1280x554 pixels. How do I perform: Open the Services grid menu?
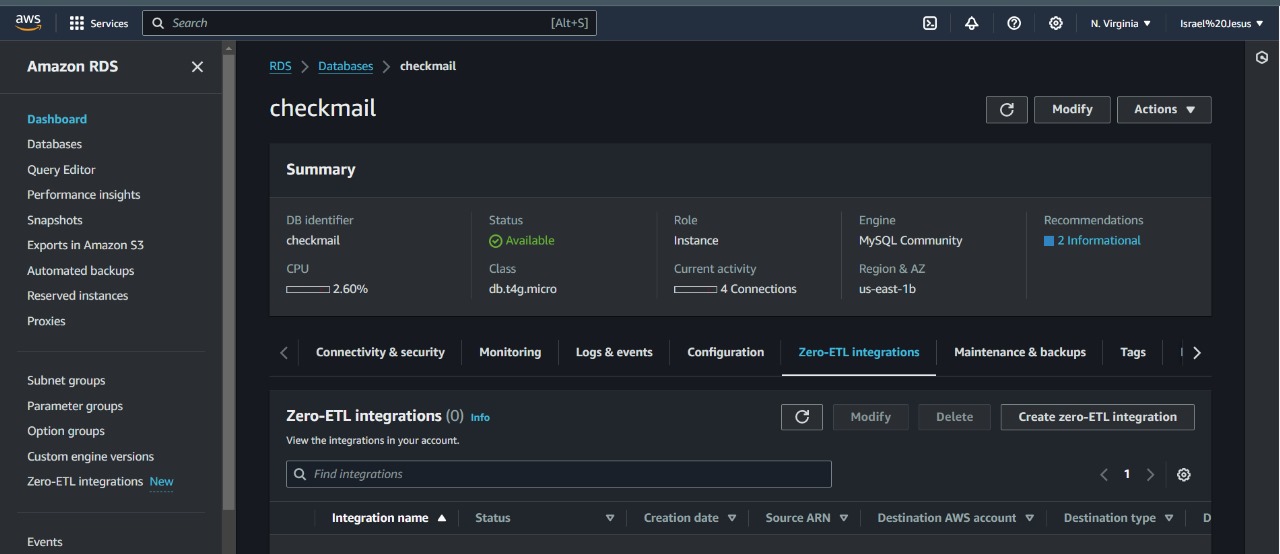tap(99, 23)
